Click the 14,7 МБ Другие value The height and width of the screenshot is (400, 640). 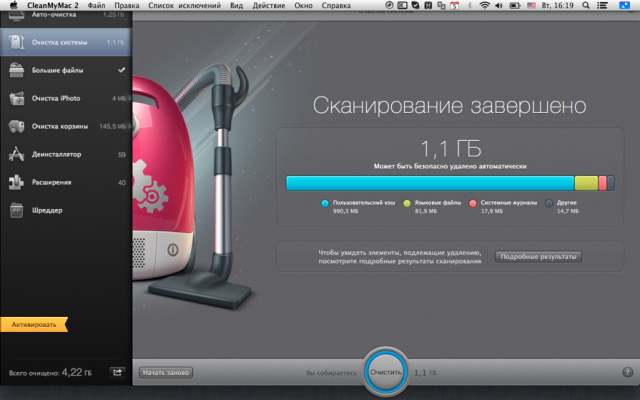[568, 211]
